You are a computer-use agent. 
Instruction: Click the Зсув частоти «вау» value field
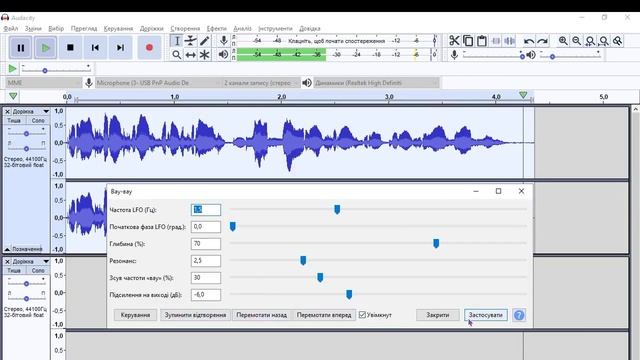pyautogui.click(x=206, y=278)
